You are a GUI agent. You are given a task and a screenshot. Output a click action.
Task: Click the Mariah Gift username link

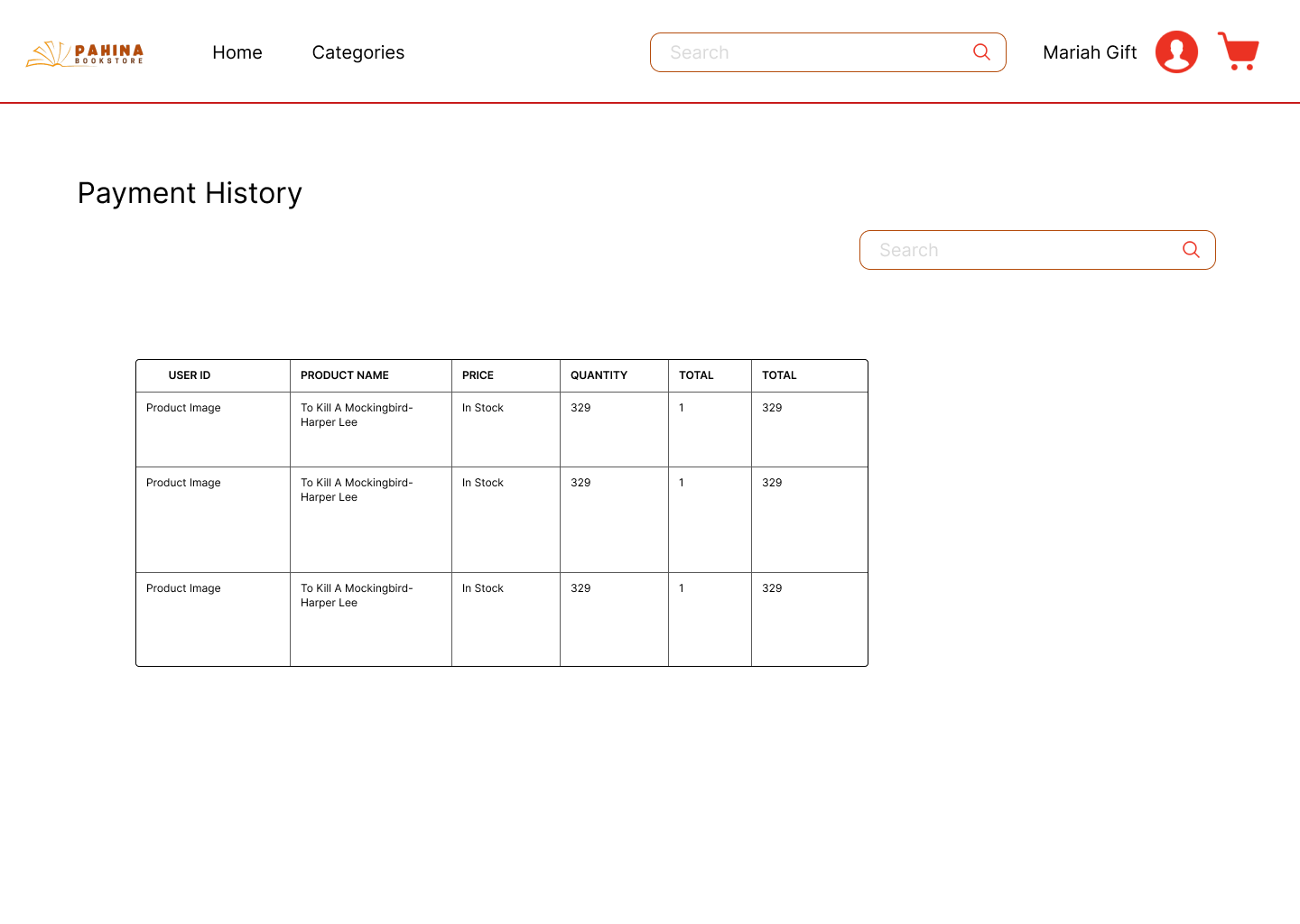point(1090,52)
